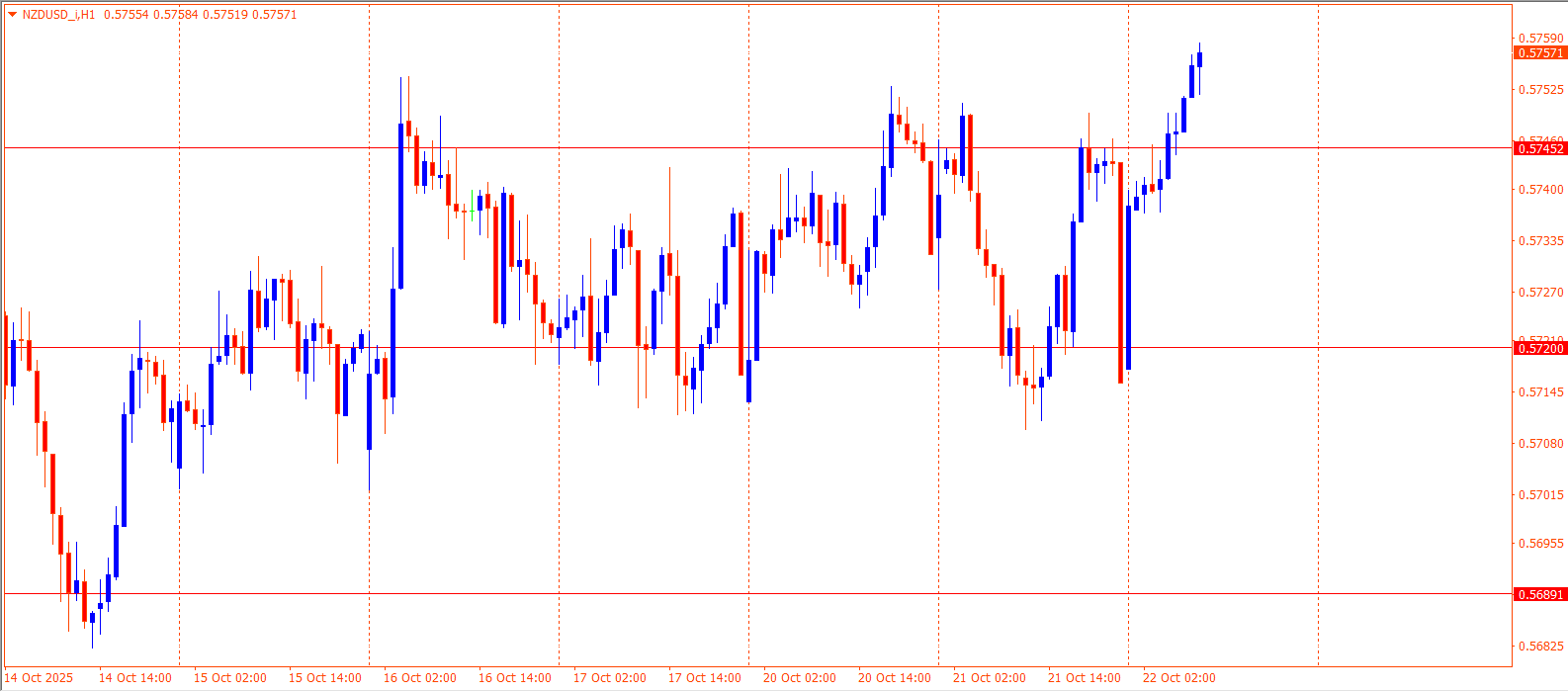The height and width of the screenshot is (692, 1568).
Task: Click the 0.57015 price scale label
Action: click(x=1540, y=494)
